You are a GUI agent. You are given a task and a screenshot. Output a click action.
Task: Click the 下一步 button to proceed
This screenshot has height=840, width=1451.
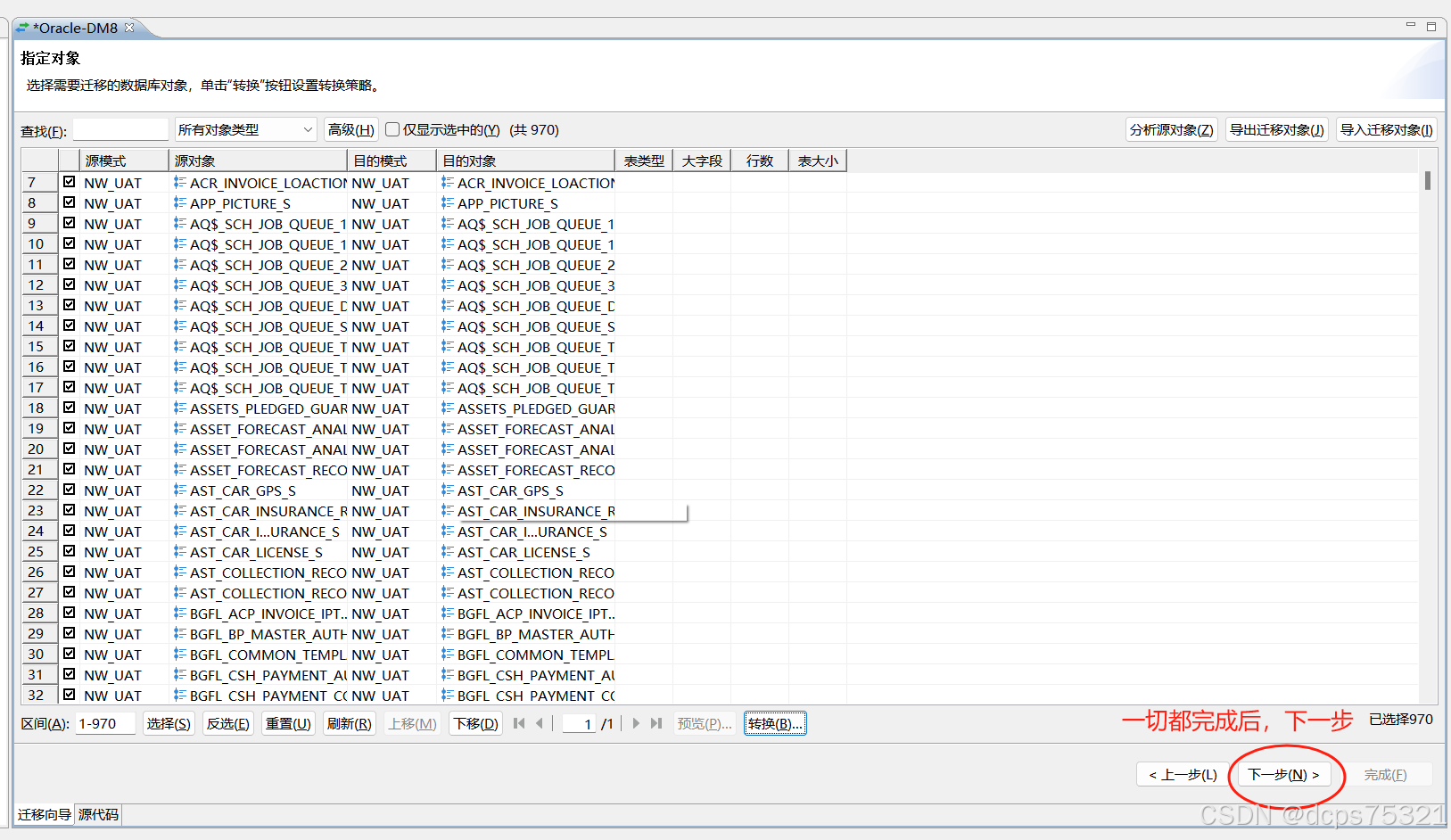[1284, 774]
